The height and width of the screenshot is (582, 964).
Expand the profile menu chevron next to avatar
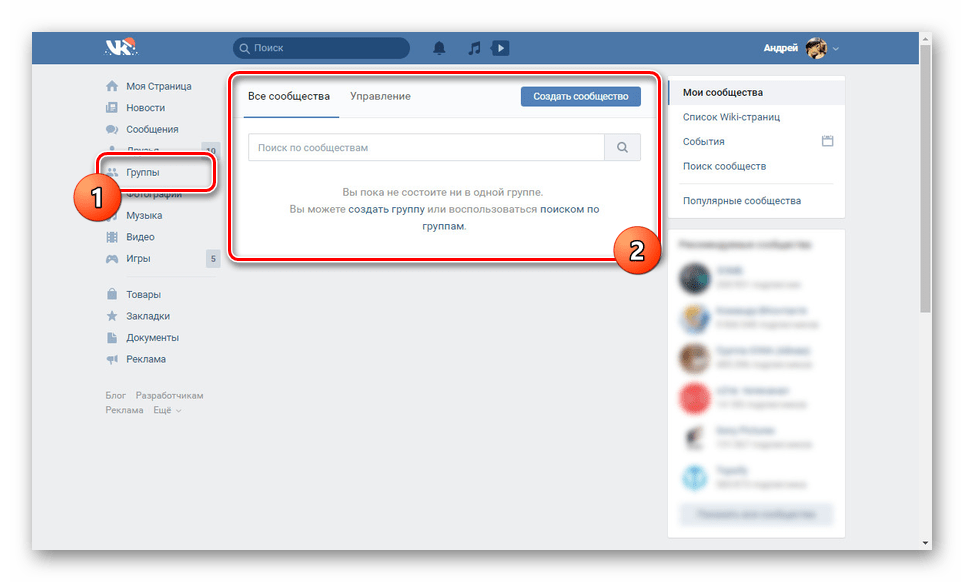coord(836,49)
